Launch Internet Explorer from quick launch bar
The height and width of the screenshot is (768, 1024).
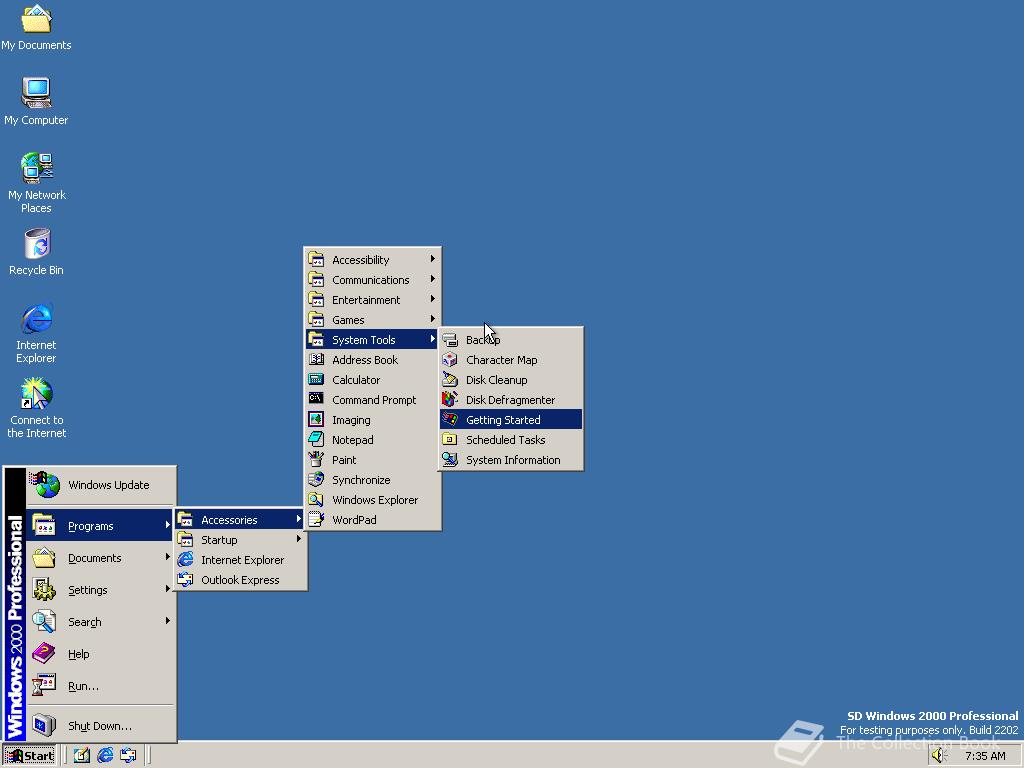(104, 756)
